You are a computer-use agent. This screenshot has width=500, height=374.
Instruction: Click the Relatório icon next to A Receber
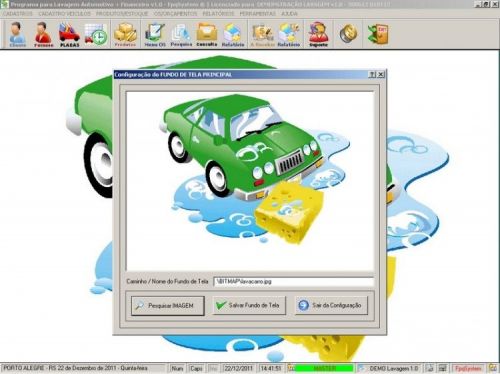tap(289, 34)
